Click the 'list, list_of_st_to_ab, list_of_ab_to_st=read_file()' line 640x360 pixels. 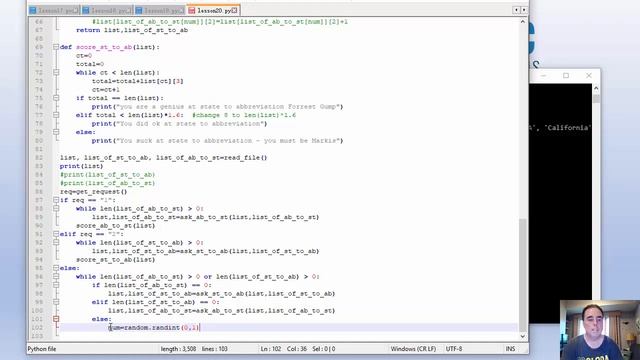(x=163, y=158)
